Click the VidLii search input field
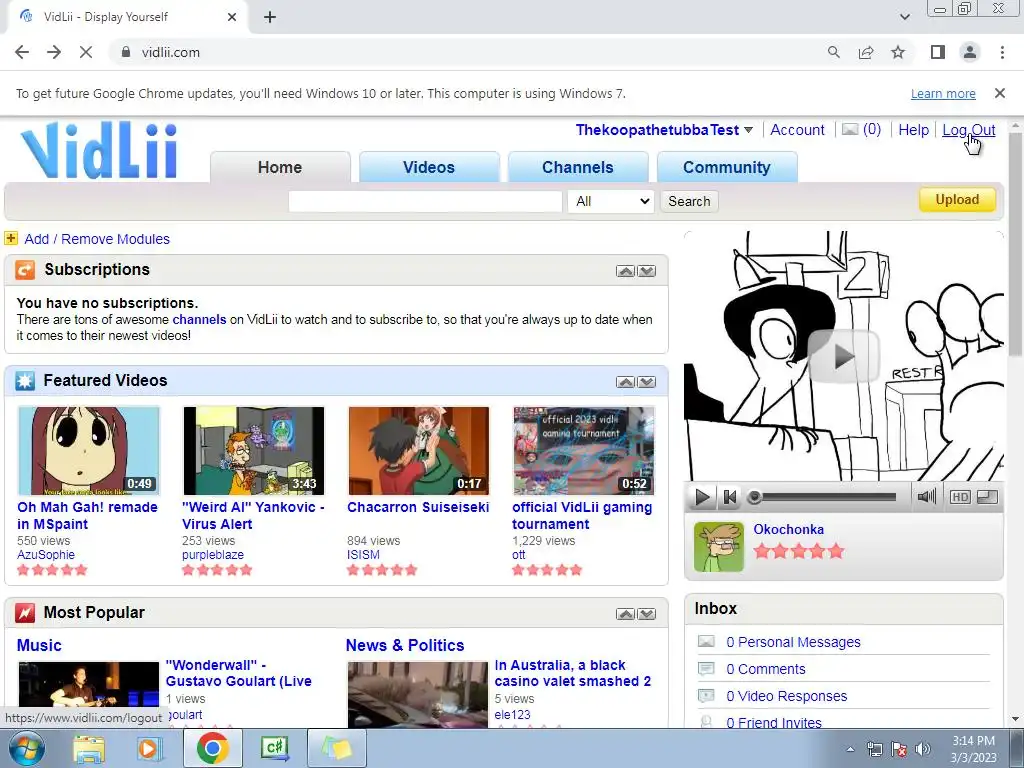 click(425, 201)
